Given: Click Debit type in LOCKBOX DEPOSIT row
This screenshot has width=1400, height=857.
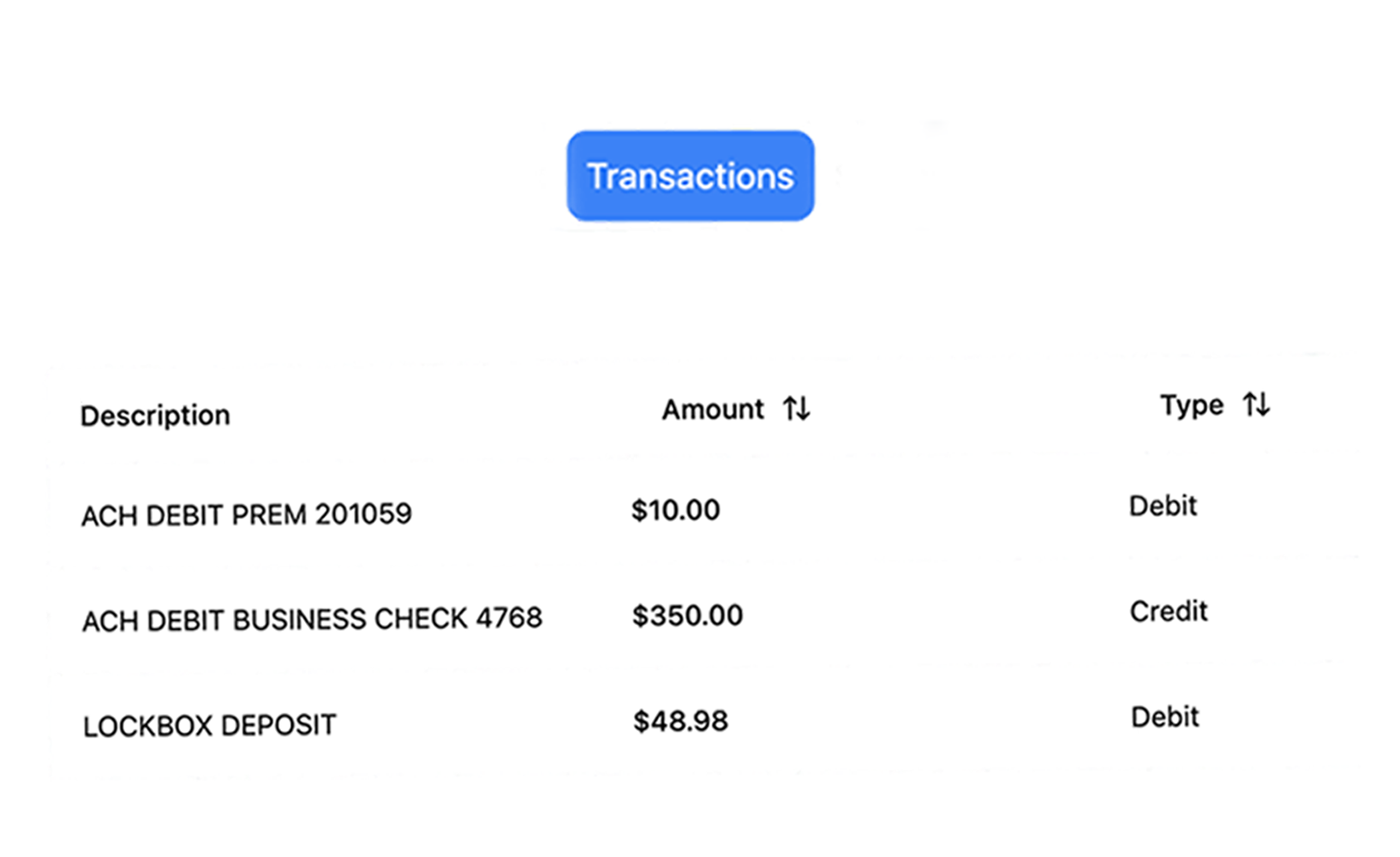Looking at the screenshot, I should 1164,716.
